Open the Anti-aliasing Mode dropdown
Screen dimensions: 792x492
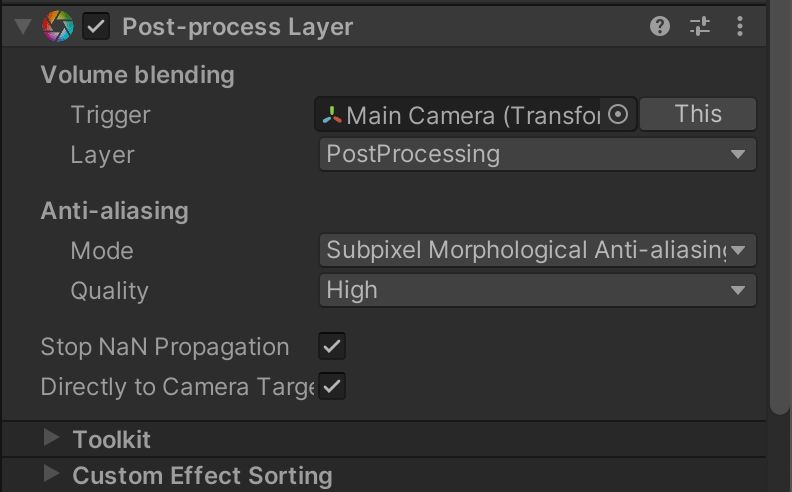click(x=540, y=250)
